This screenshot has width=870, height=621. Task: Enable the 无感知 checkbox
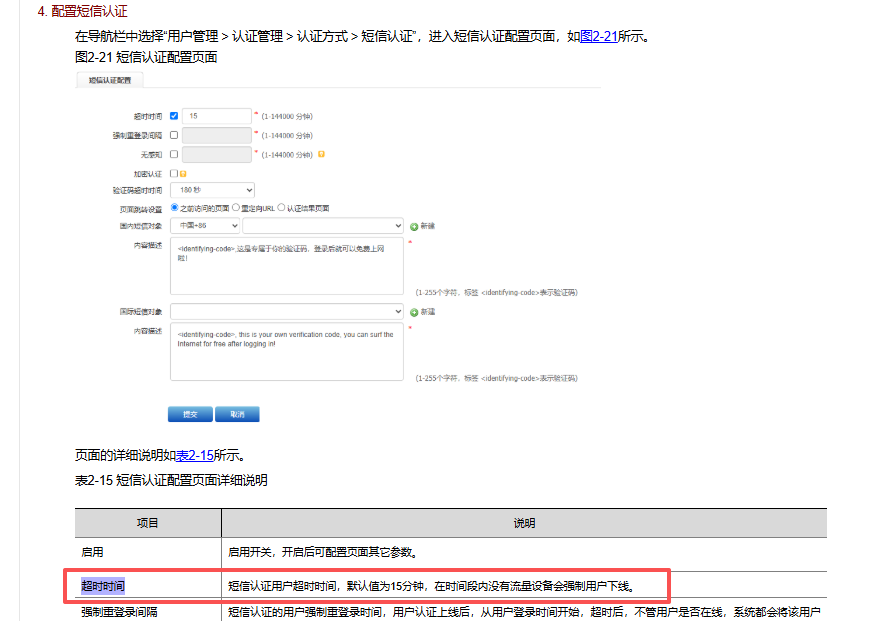click(174, 154)
